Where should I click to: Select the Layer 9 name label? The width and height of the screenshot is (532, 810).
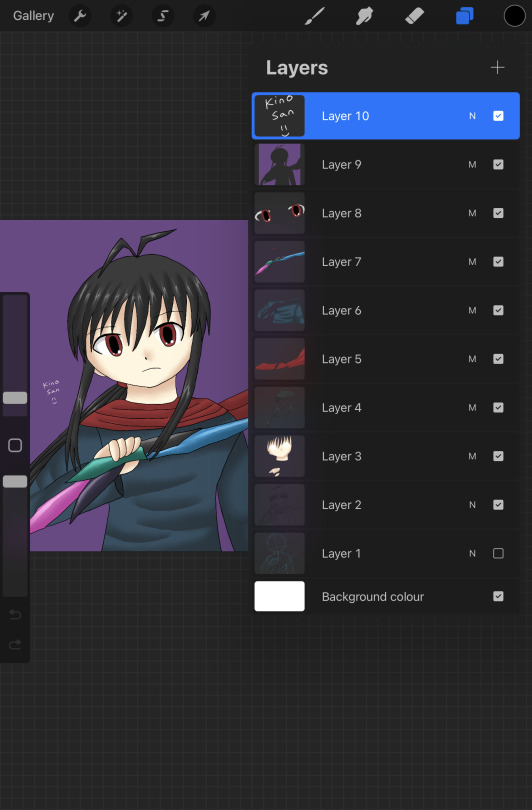coord(341,165)
